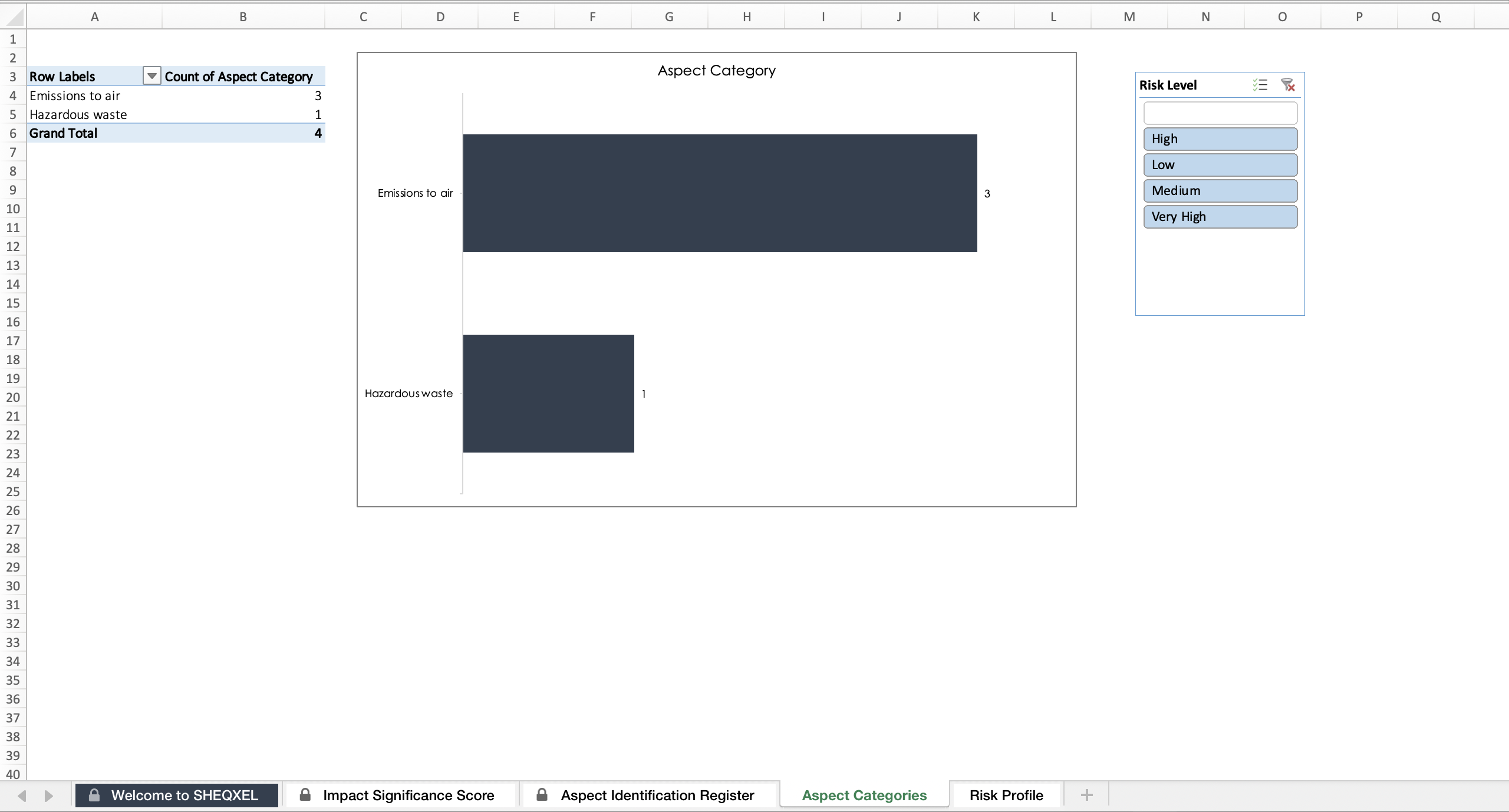Switch to the Risk Profile sheet
This screenshot has height=812, width=1509.
(x=1006, y=795)
